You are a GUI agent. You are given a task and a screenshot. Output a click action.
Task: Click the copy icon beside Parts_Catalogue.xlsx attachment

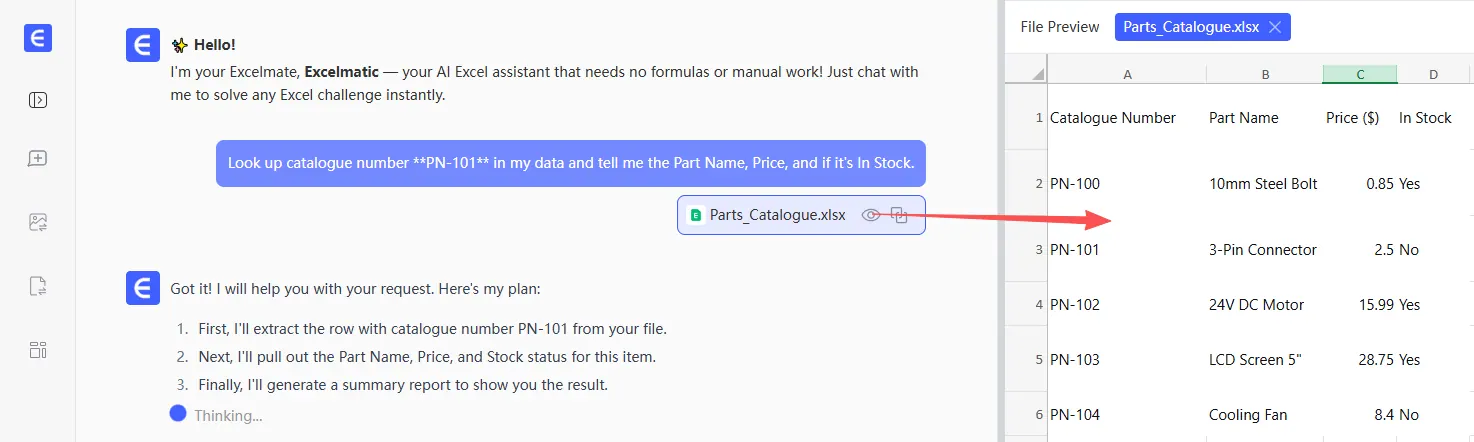point(899,215)
